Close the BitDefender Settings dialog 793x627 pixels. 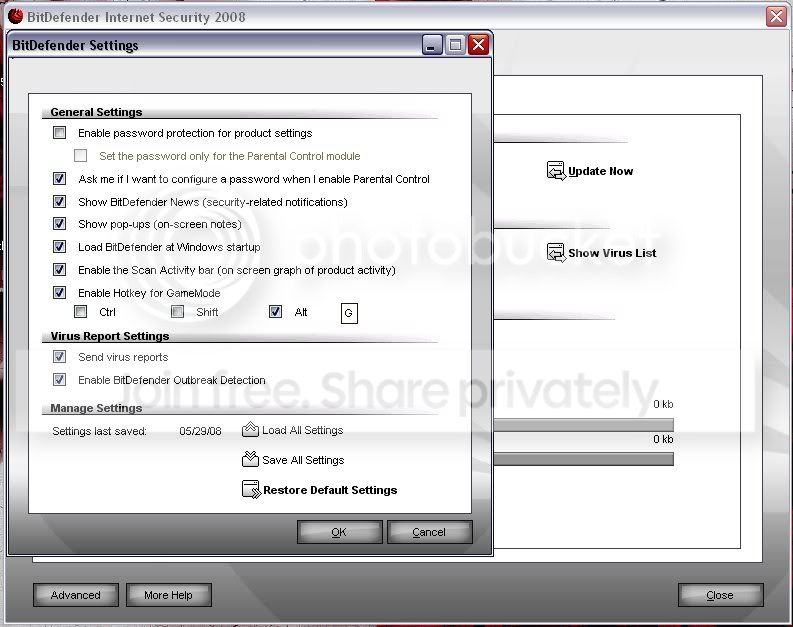(x=478, y=45)
